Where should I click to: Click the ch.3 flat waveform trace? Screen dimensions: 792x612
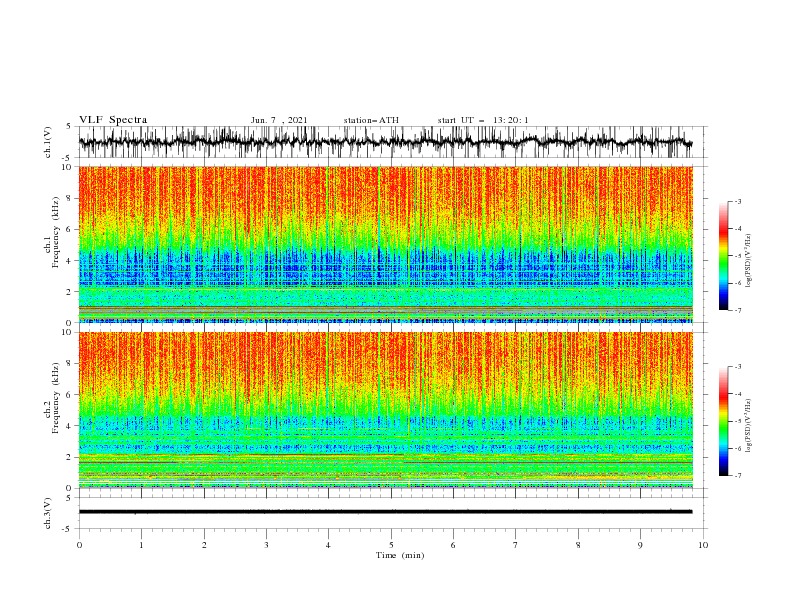pos(385,512)
